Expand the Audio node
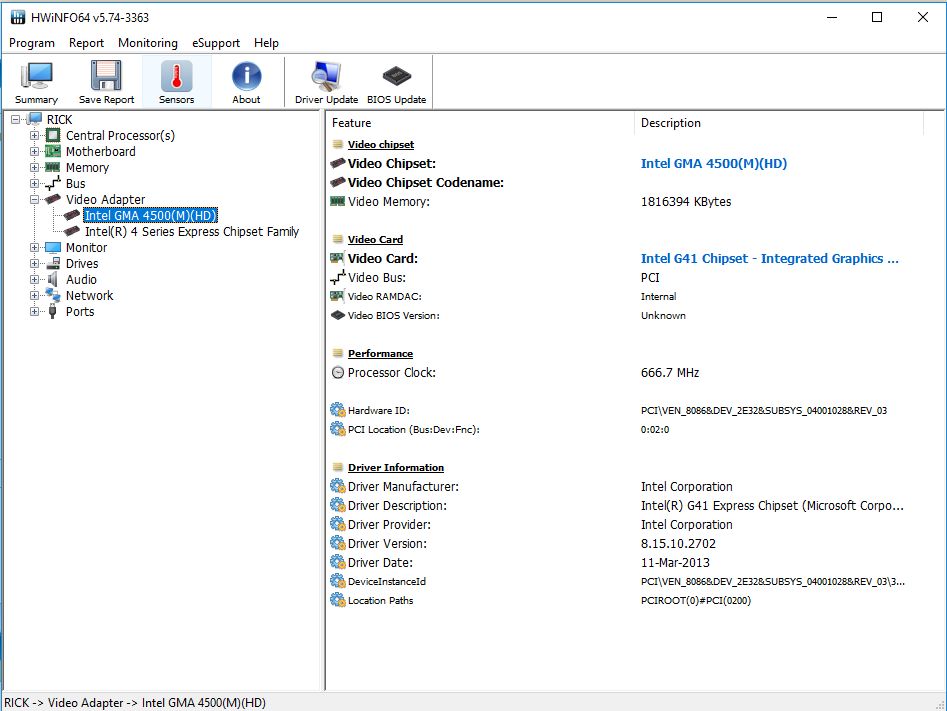This screenshot has width=947, height=711. click(x=34, y=280)
